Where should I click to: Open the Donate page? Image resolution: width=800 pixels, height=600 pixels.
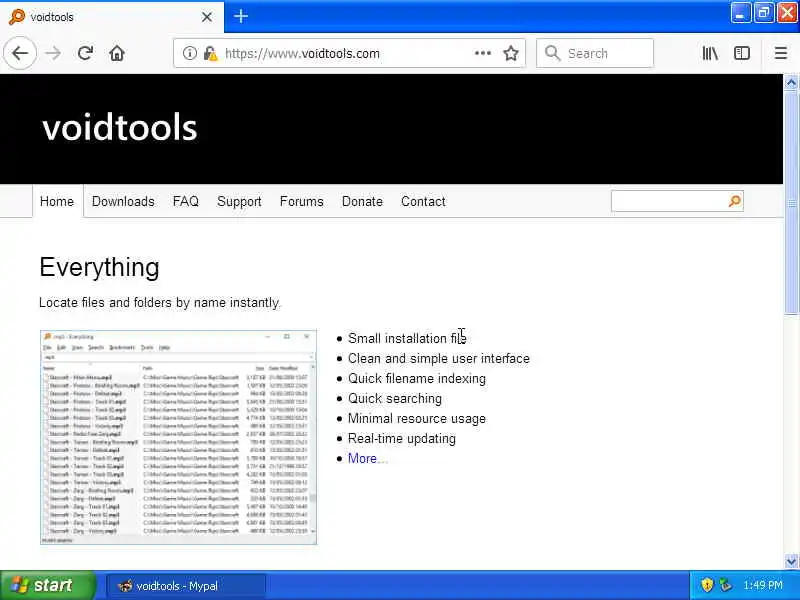click(362, 202)
